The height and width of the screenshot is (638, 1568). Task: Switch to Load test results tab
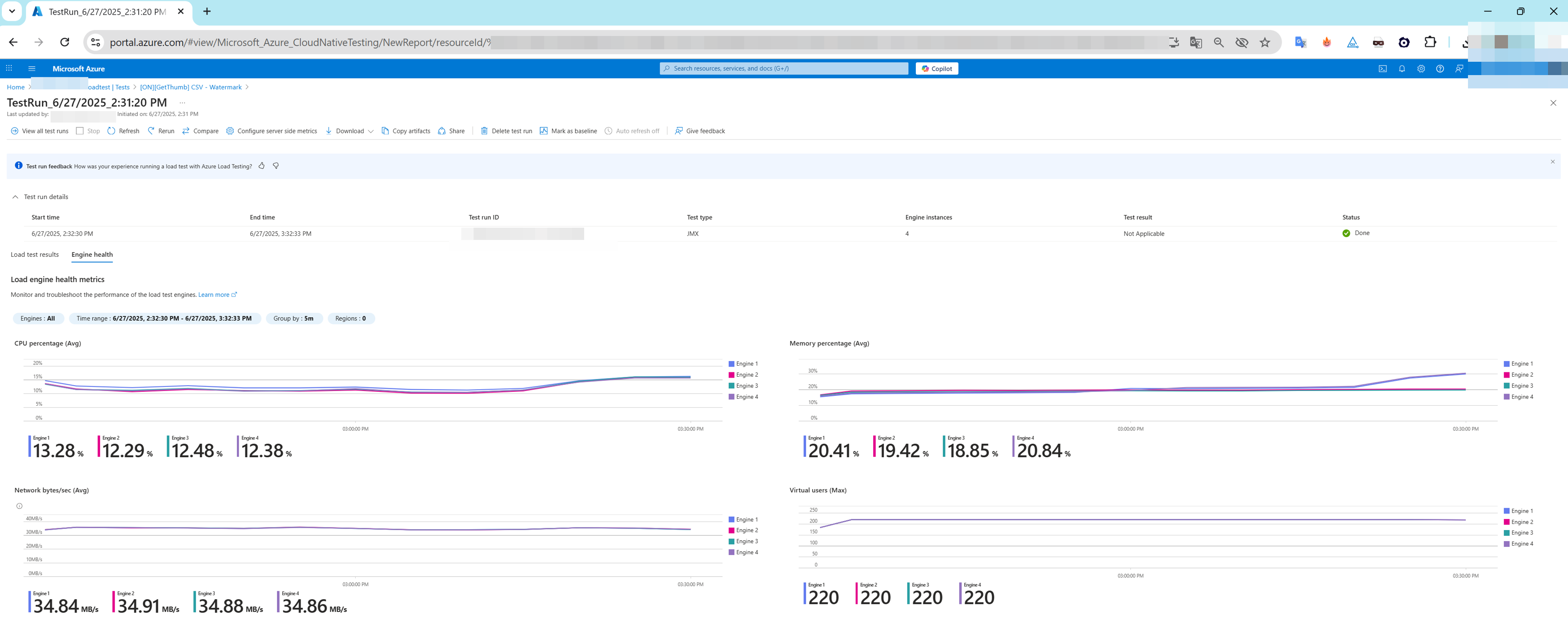pos(35,254)
